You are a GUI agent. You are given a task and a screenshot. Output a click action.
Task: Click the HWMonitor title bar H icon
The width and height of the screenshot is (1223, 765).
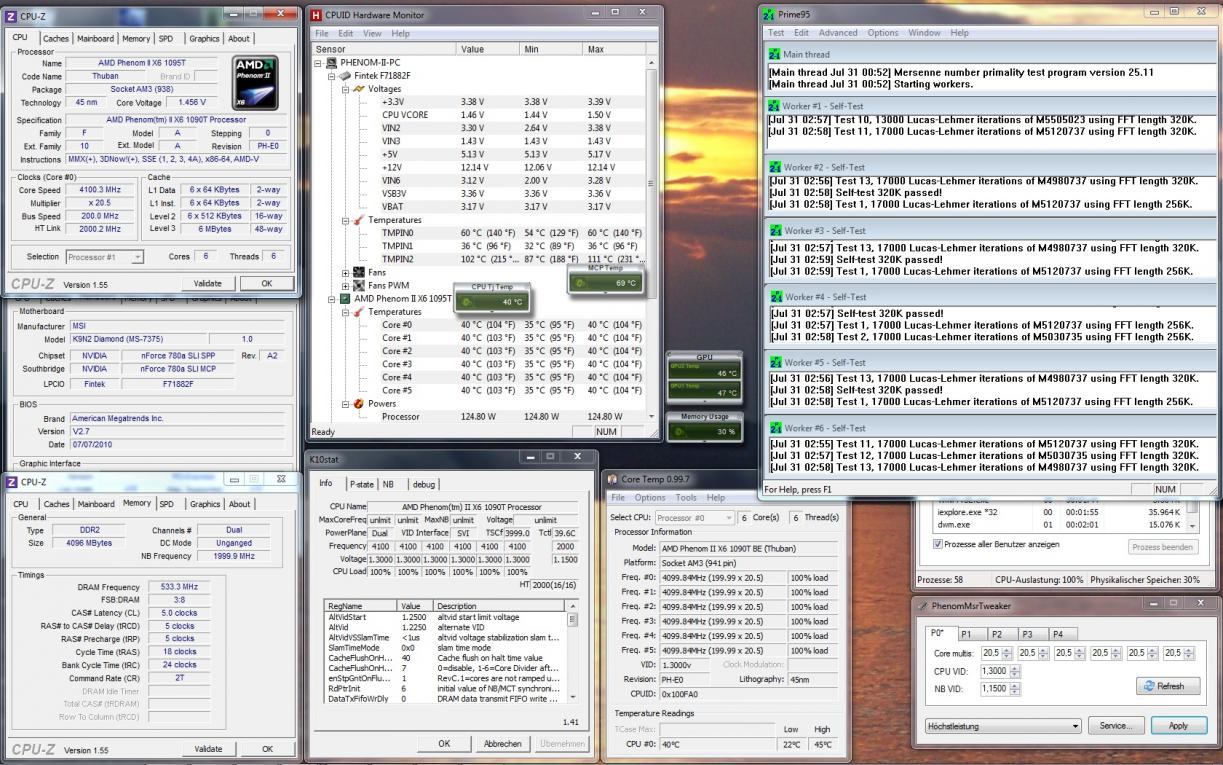[317, 15]
